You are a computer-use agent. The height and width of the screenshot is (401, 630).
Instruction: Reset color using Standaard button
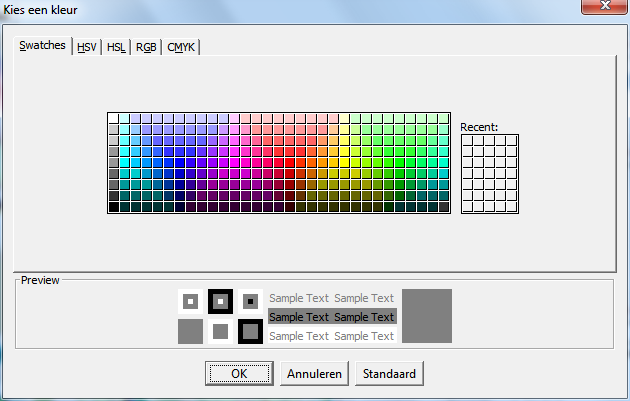coord(389,374)
